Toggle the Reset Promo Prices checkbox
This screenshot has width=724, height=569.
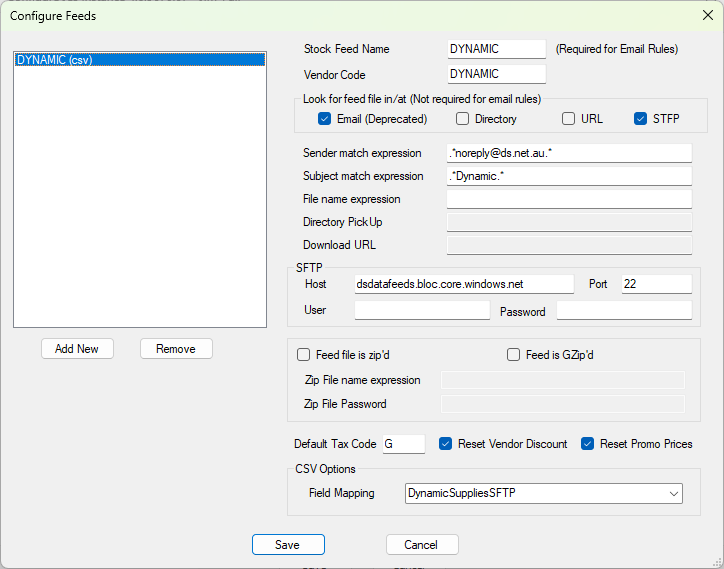587,444
